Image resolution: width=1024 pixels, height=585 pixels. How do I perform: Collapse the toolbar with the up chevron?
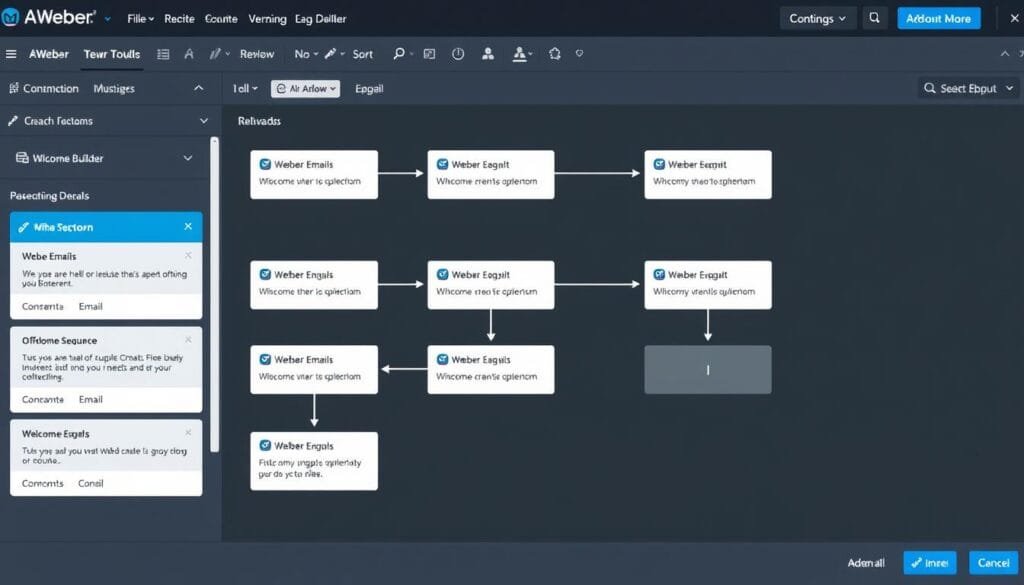coord(1005,54)
